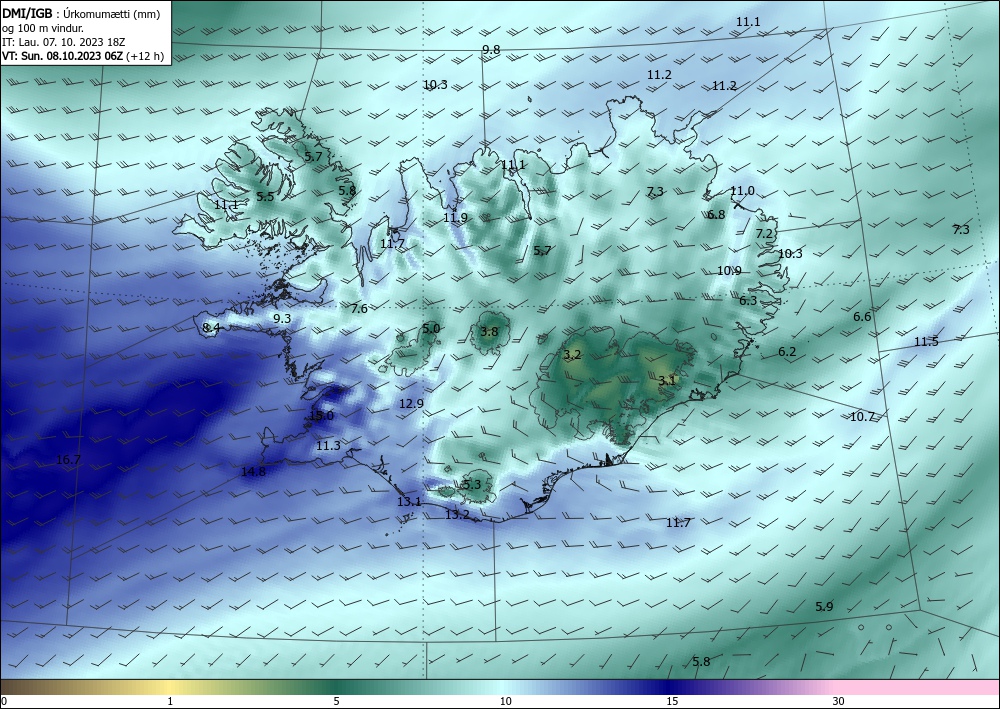Click the 6.8 value label

(716, 215)
